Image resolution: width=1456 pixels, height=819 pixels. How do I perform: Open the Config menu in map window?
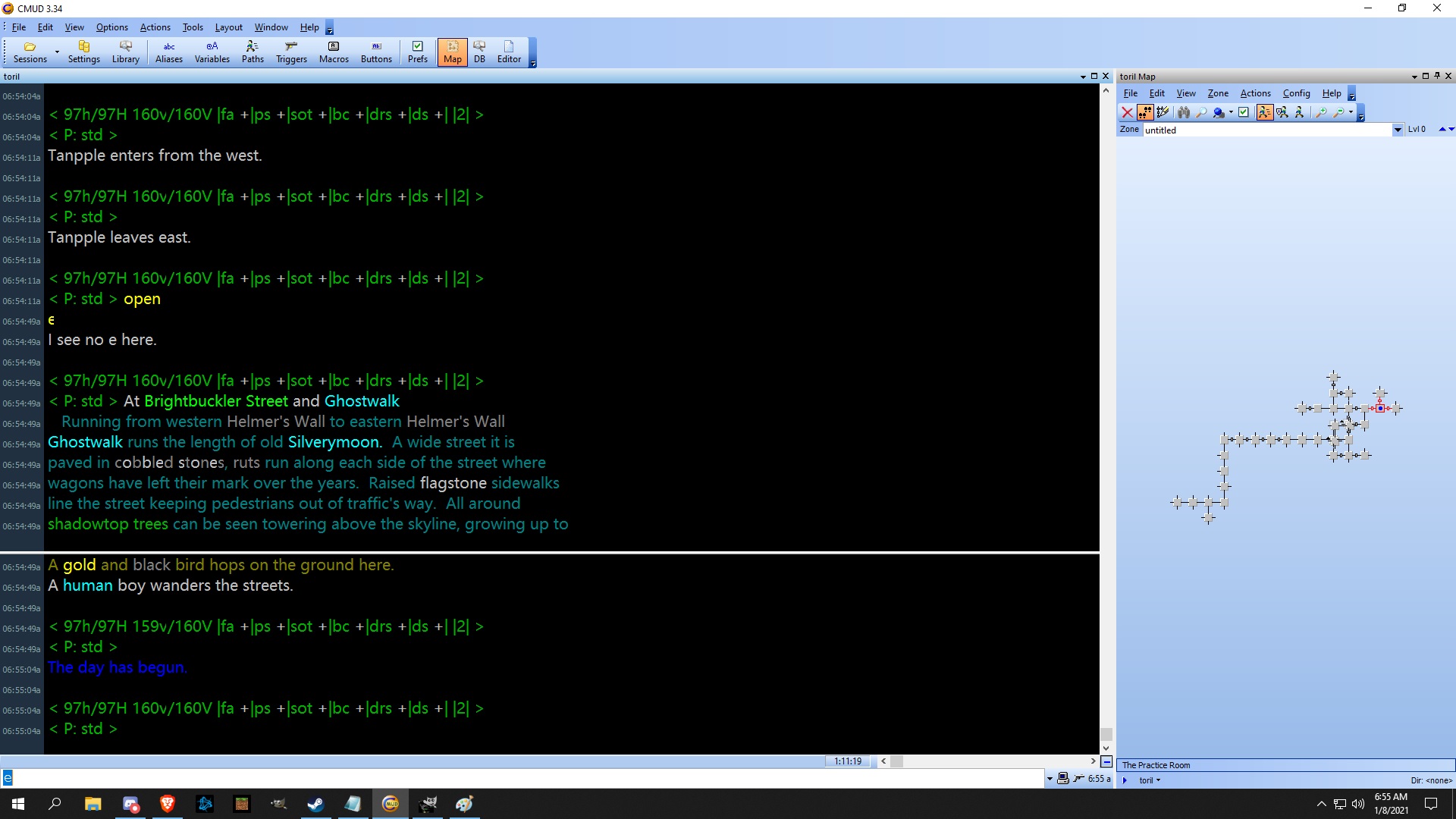(1296, 93)
